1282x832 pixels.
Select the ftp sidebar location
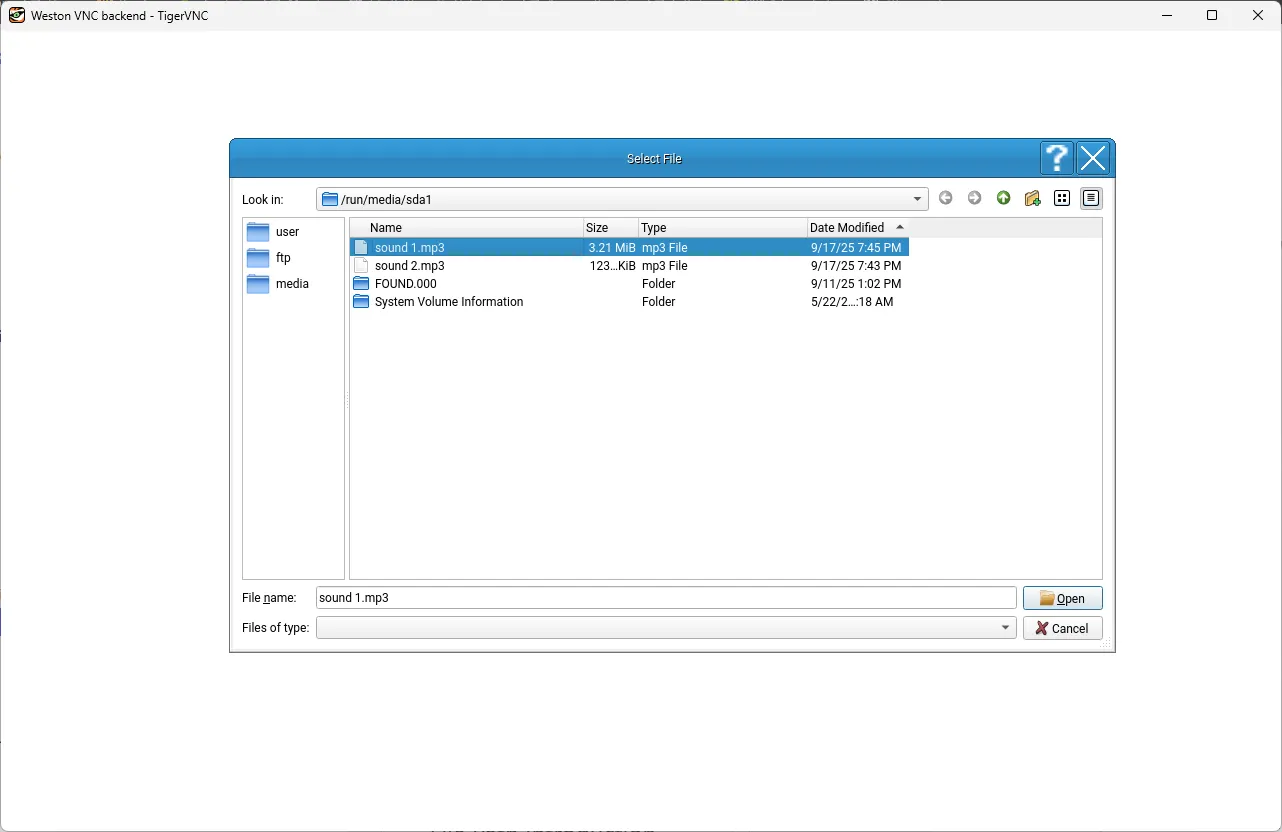(x=283, y=258)
